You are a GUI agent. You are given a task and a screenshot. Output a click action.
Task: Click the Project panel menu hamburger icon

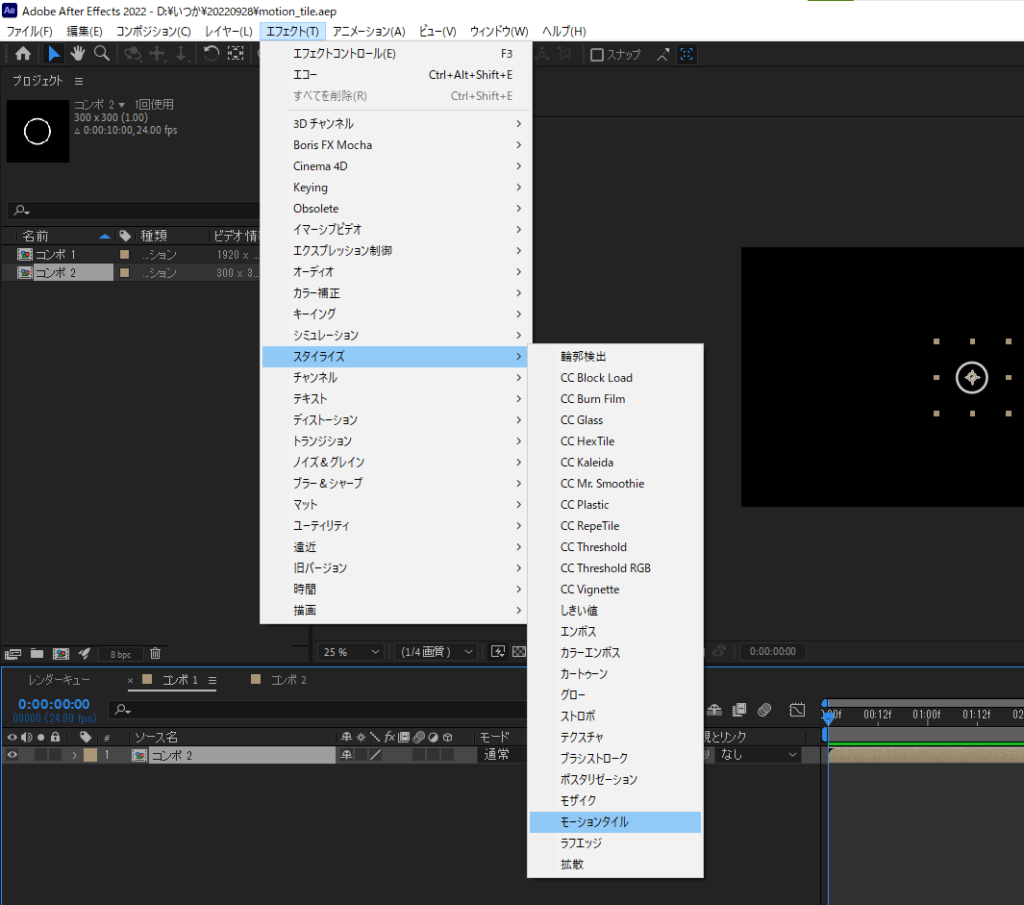click(x=79, y=81)
